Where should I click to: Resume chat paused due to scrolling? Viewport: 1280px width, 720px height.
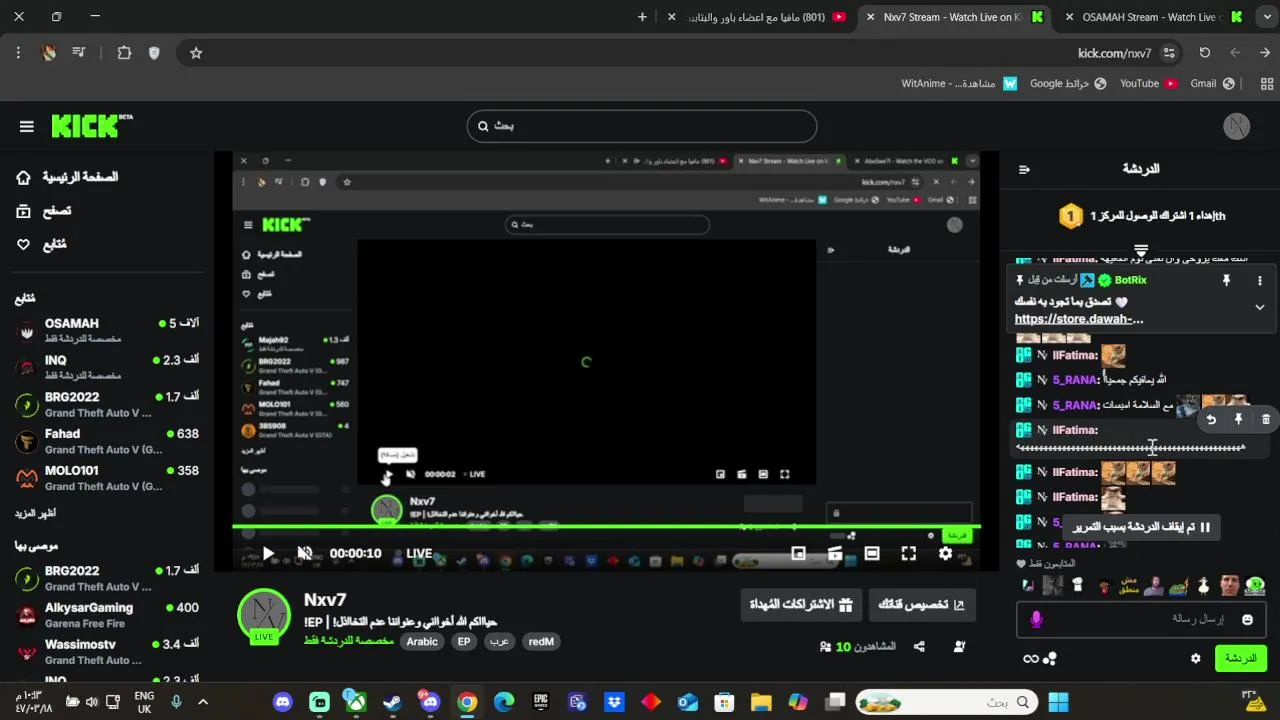tap(1141, 527)
